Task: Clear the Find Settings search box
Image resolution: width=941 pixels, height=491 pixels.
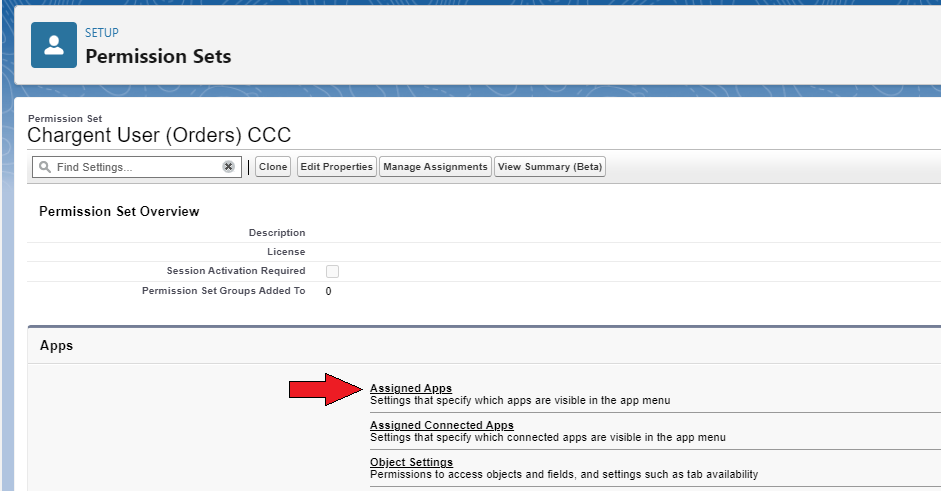Action: point(228,167)
